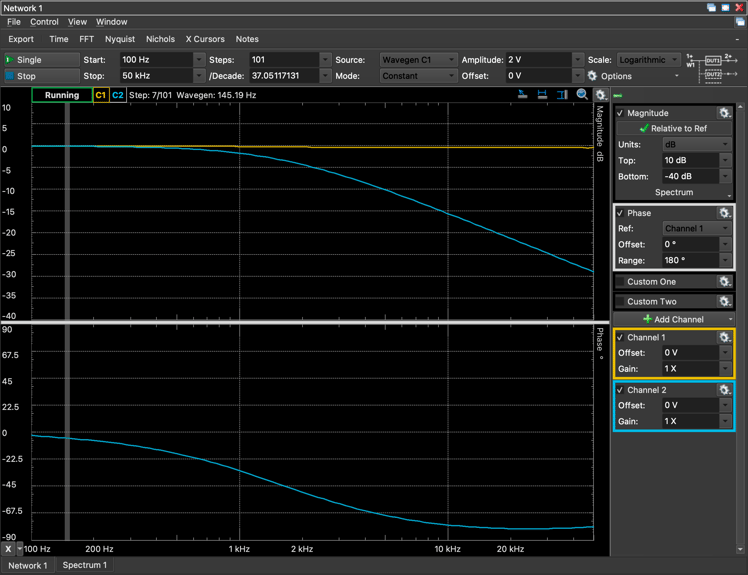Viewport: 748px width, 575px height.
Task: Uncheck the Magnitude checkbox
Action: click(x=620, y=113)
